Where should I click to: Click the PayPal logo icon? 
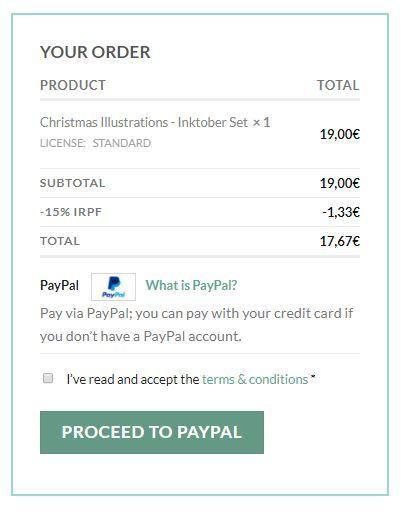click(x=113, y=287)
